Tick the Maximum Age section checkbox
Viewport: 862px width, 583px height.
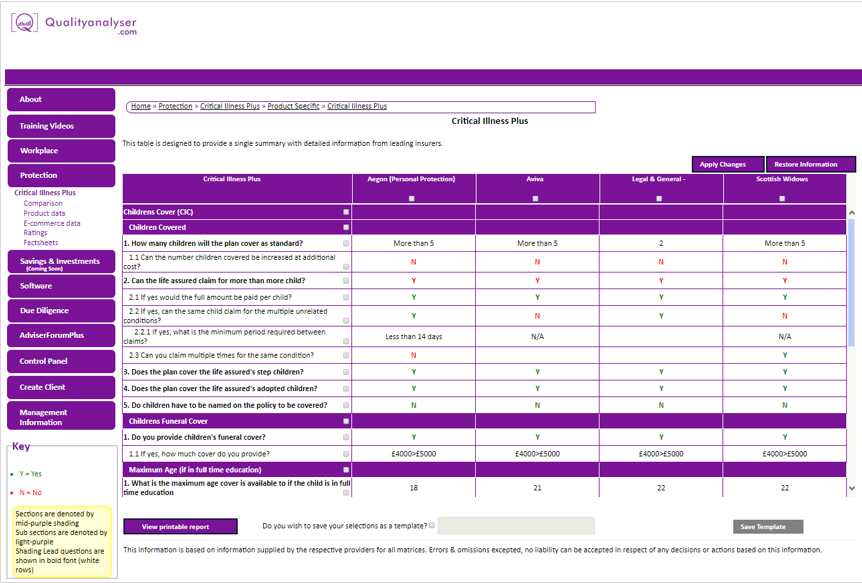(x=346, y=470)
